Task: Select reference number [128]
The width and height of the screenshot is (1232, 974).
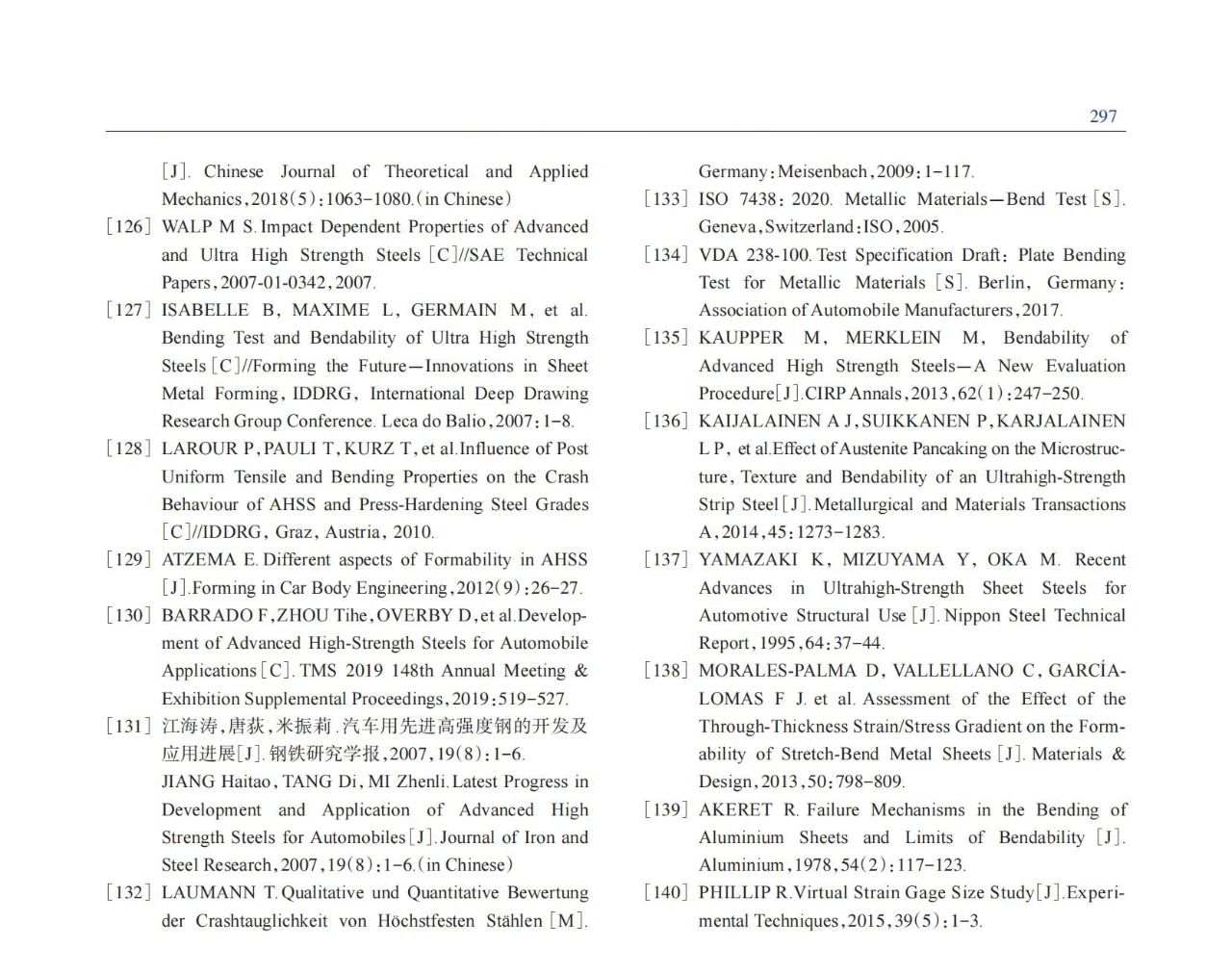Action: click(129, 449)
